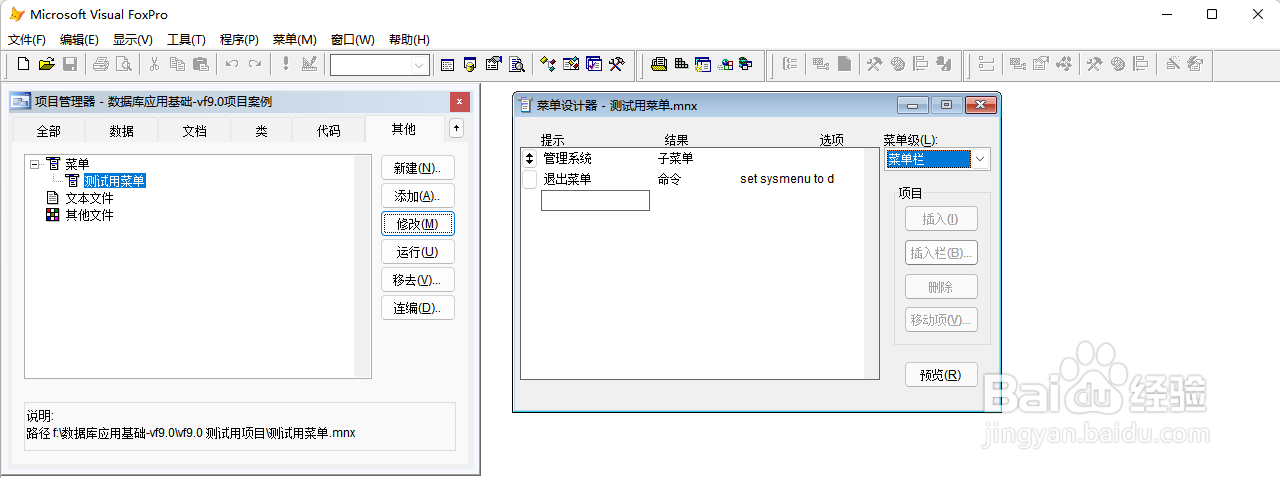This screenshot has width=1280, height=478.
Task: Click the Print toolbar icon
Action: point(100,64)
